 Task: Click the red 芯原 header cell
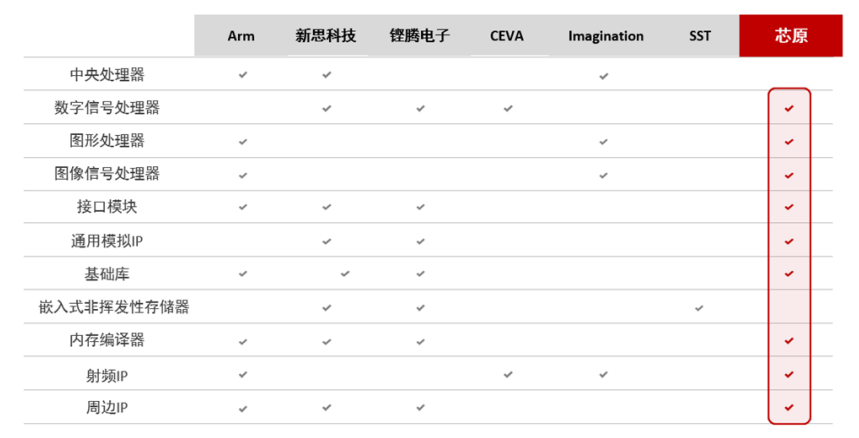pos(791,36)
